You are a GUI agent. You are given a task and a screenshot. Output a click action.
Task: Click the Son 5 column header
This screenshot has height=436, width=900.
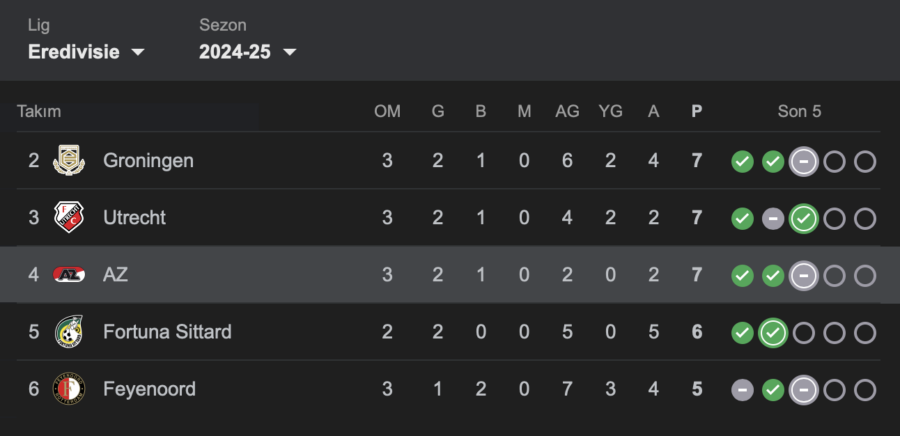click(799, 111)
